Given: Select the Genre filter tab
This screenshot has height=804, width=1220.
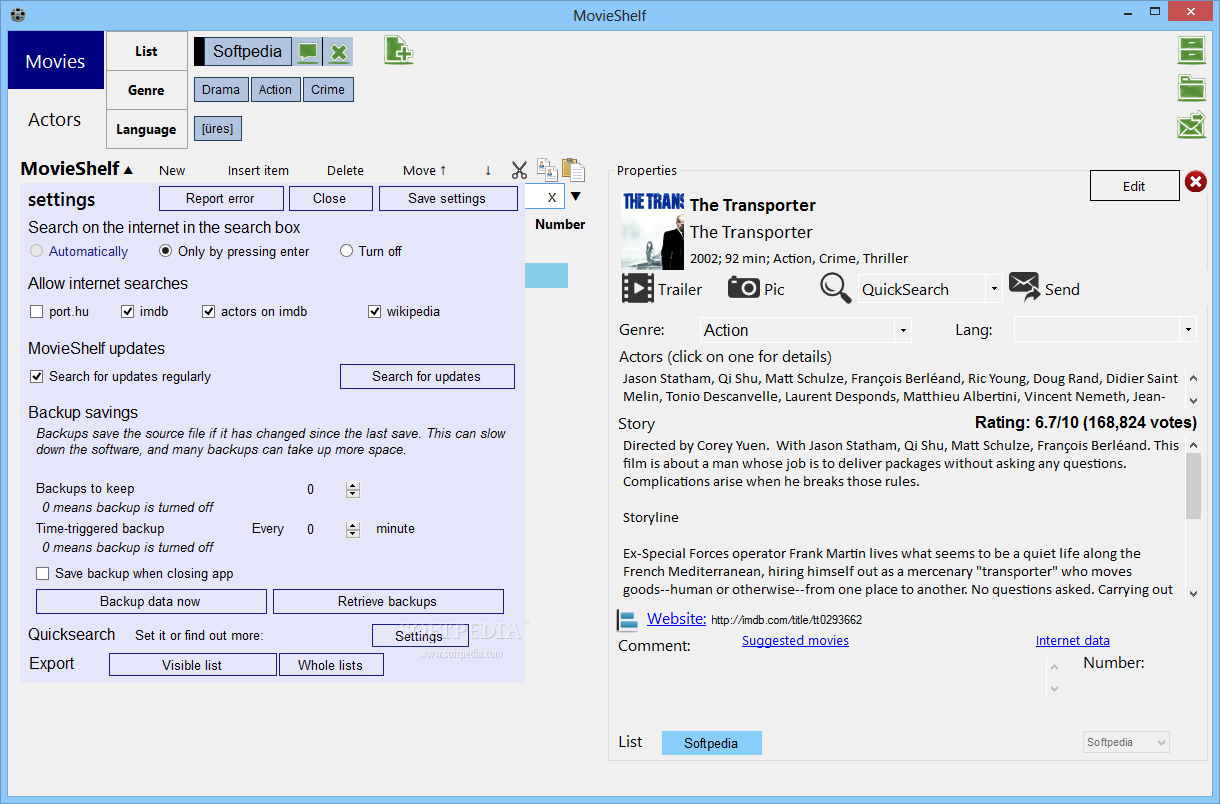Looking at the screenshot, I should 146,90.
